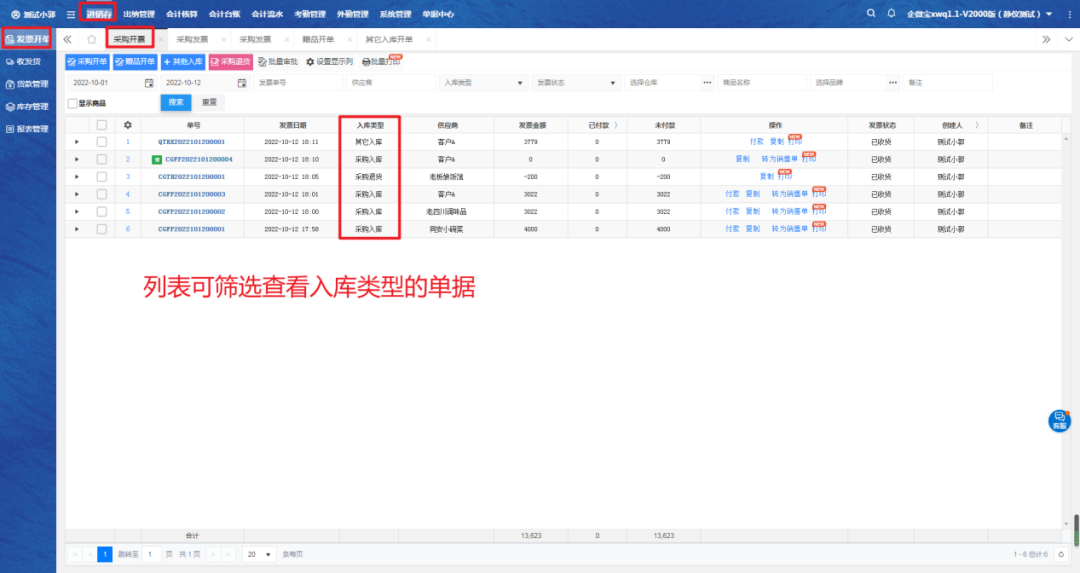Screen dimensions: 1080x573
Task: Click the 发票单号 input field
Action: [x=296, y=82]
